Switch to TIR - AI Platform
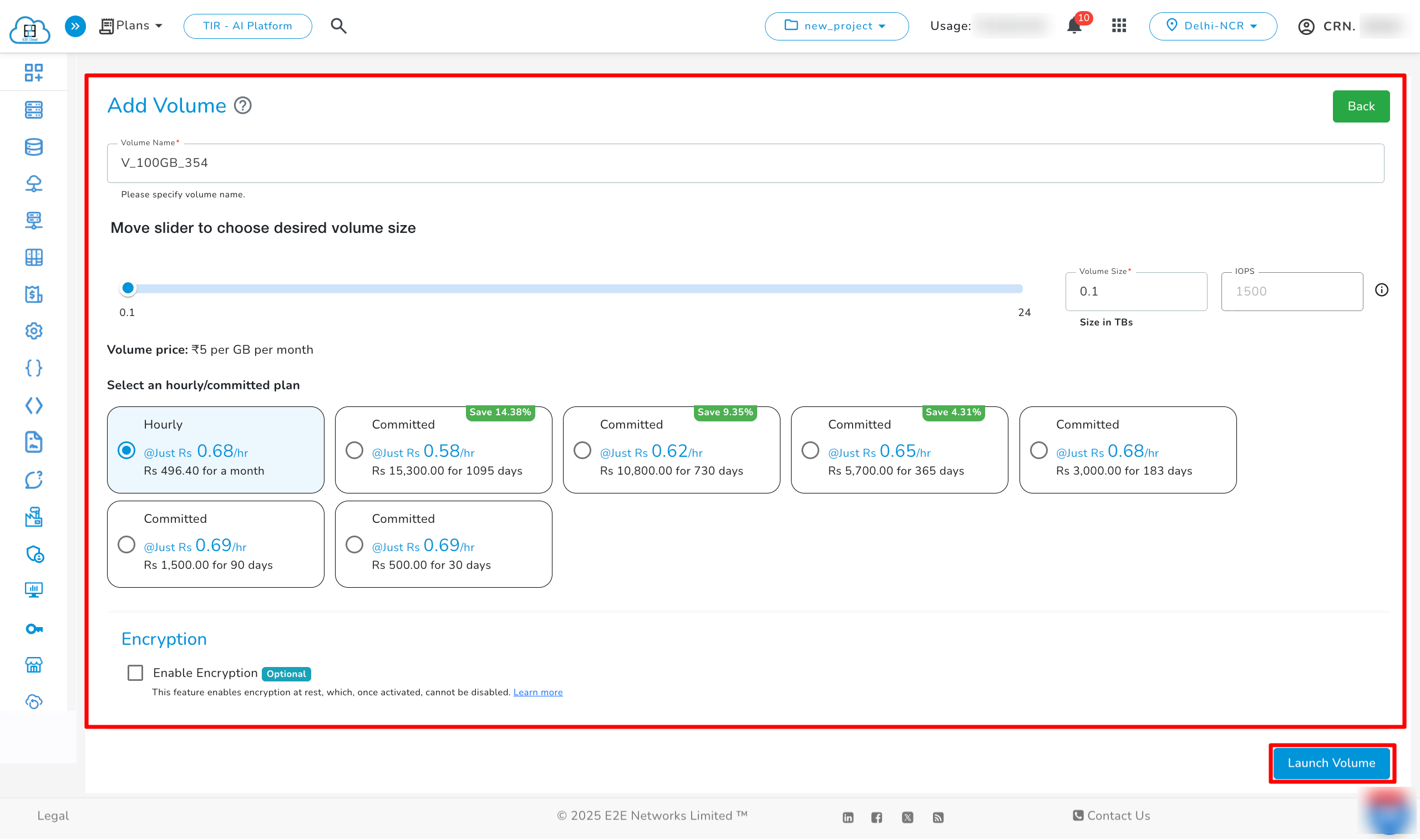Screen dimensions: 1420x840 click(x=247, y=26)
